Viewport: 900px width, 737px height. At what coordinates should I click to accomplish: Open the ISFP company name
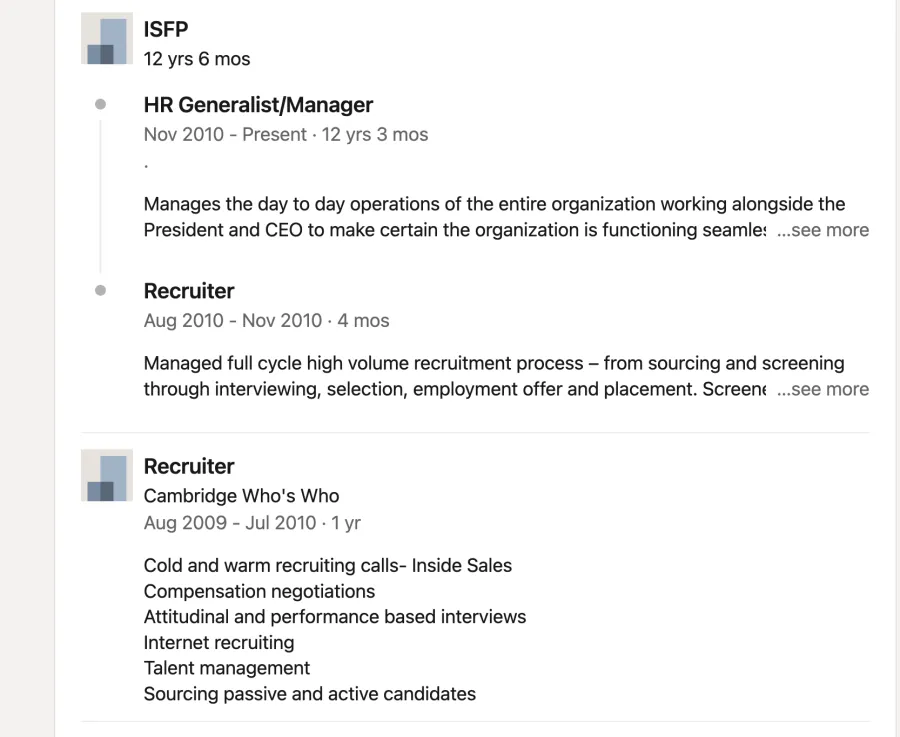tap(166, 29)
